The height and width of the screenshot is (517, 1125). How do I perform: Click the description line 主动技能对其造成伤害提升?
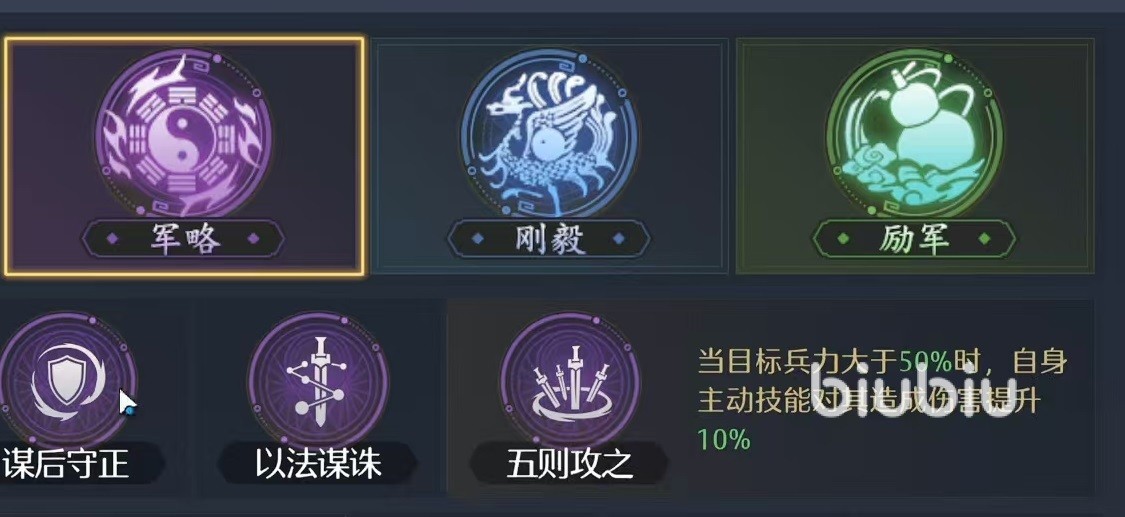867,401
